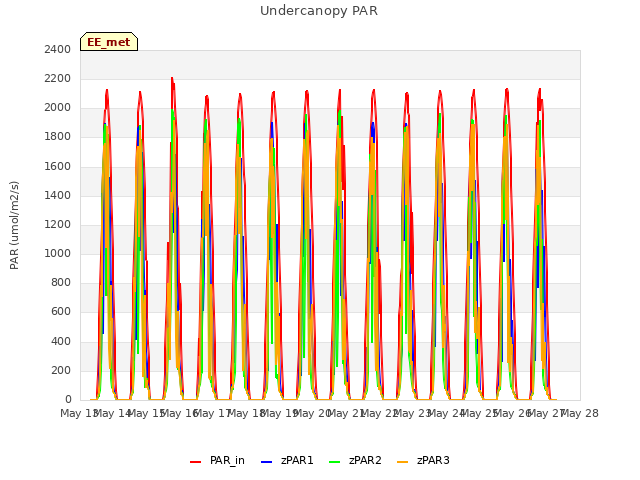The width and height of the screenshot is (640, 480).
Task: Click the zPAR2 legend entry
Action: coord(355,461)
